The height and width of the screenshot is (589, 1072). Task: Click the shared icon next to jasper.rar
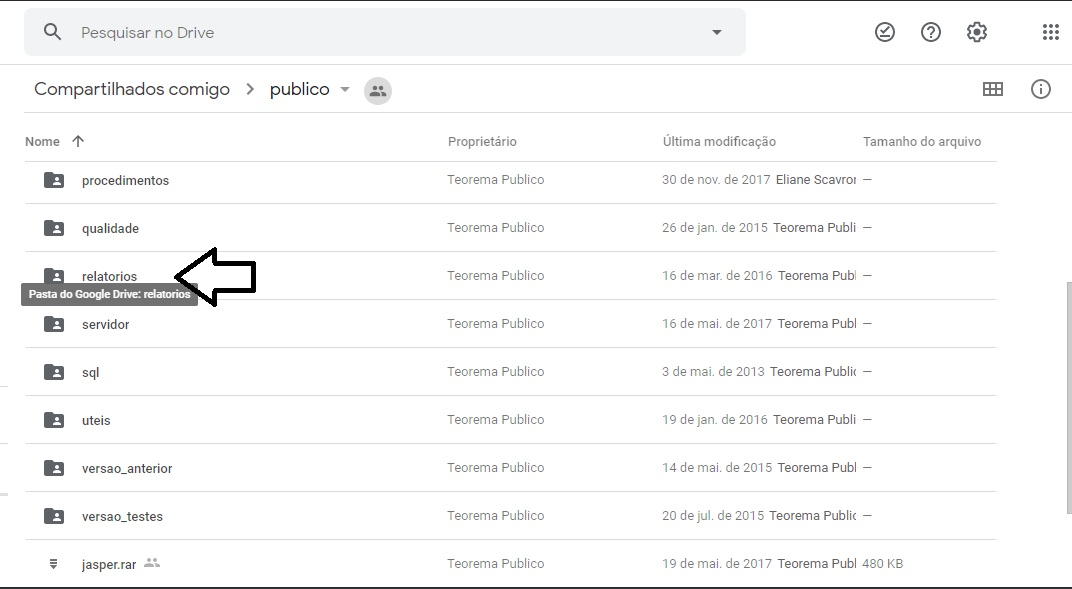point(152,563)
